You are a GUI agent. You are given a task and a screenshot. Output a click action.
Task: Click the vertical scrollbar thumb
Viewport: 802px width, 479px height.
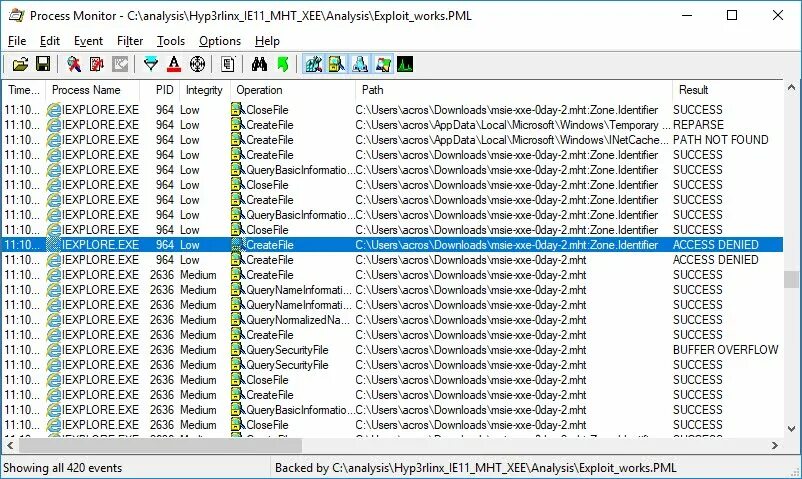tap(791, 279)
